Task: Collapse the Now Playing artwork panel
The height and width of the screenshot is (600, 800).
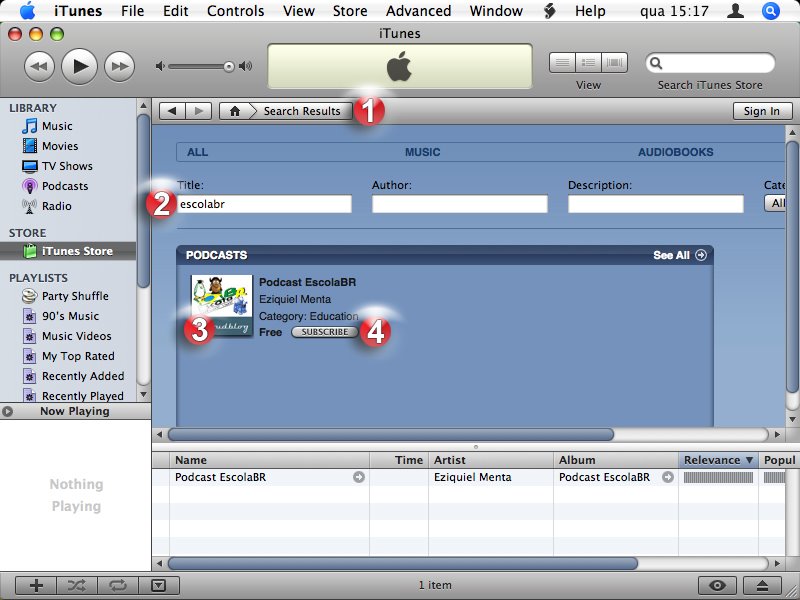Action: click(x=7, y=411)
